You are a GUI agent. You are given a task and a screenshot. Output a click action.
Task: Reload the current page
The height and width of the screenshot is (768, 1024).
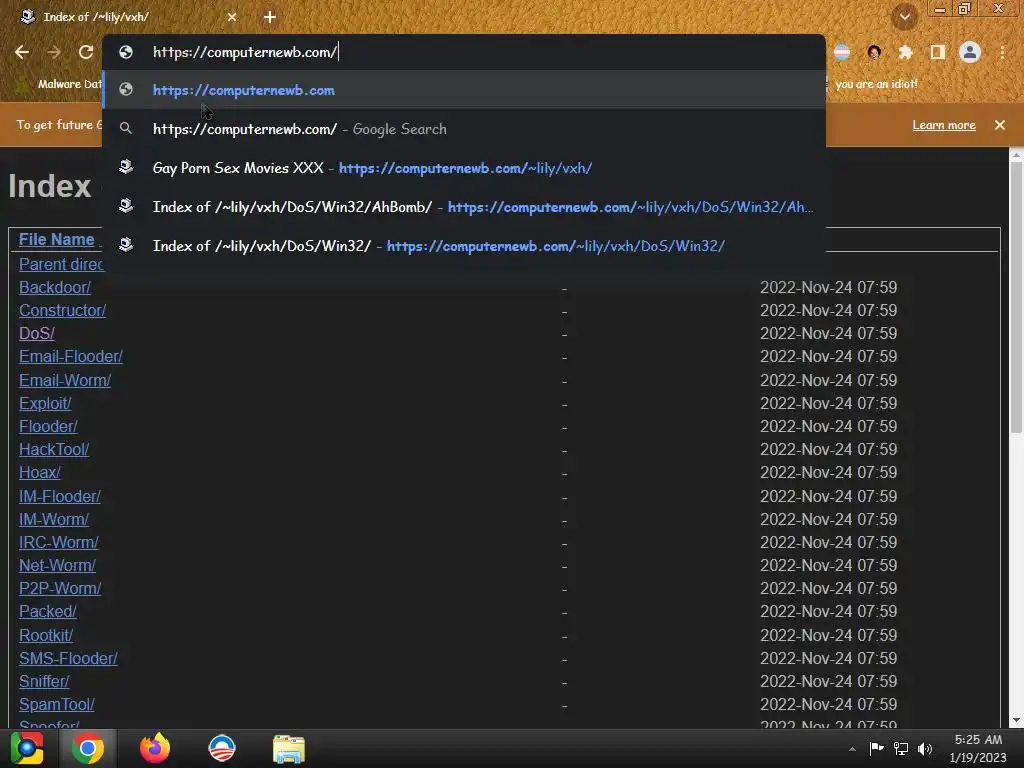tap(86, 52)
